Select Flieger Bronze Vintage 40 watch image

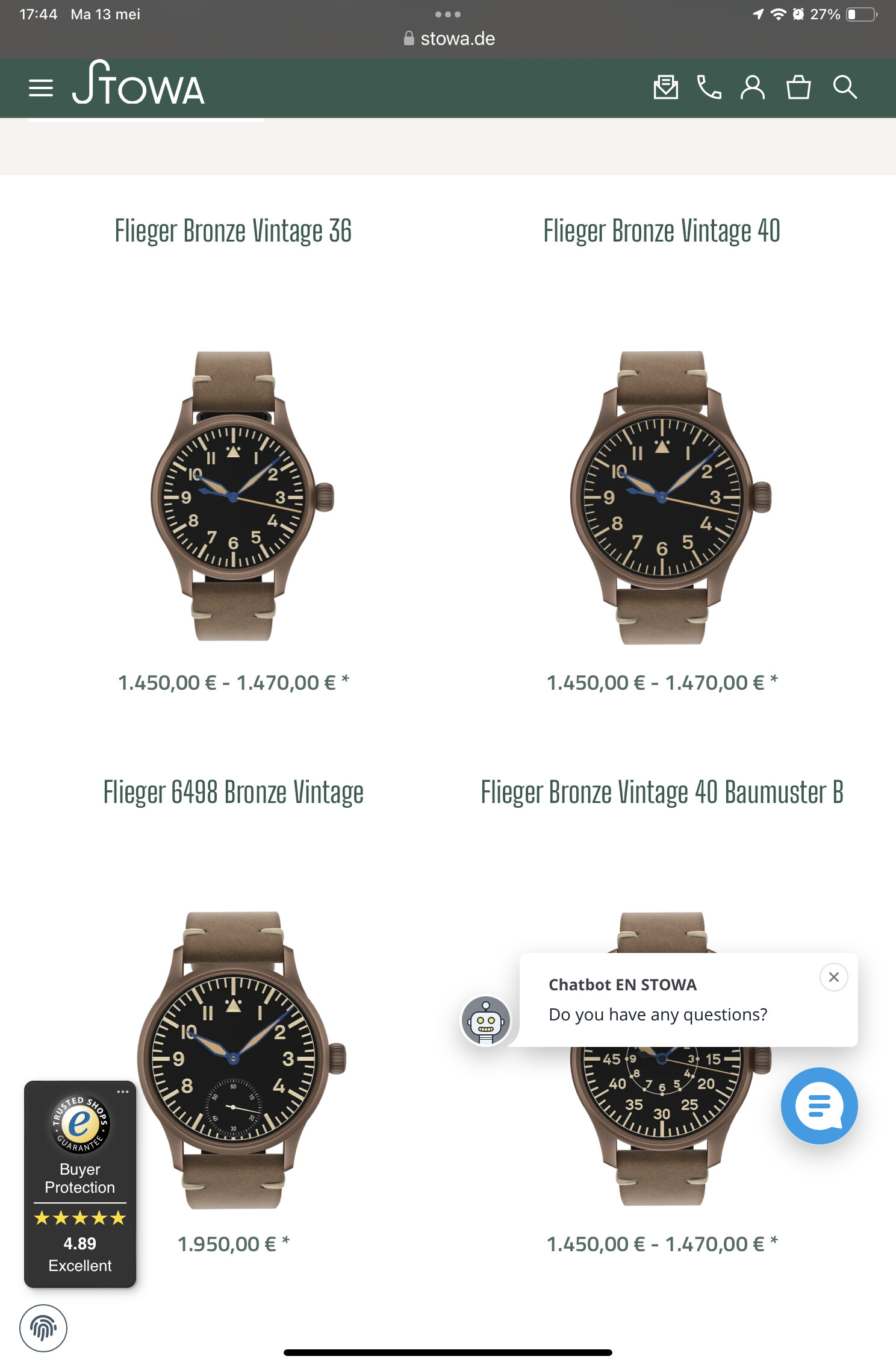[x=671, y=498]
